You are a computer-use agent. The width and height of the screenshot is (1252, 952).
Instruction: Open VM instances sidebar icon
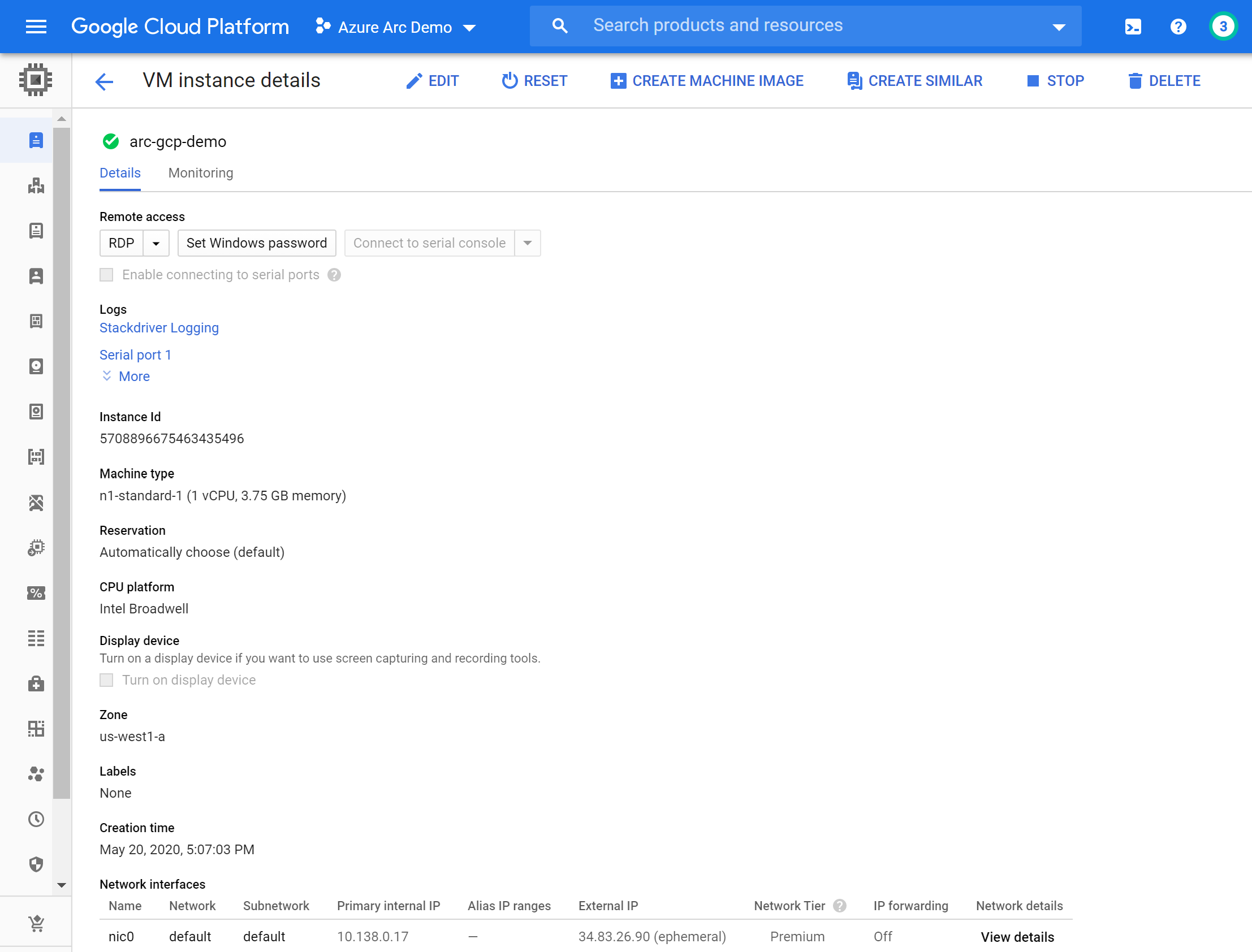point(36,140)
